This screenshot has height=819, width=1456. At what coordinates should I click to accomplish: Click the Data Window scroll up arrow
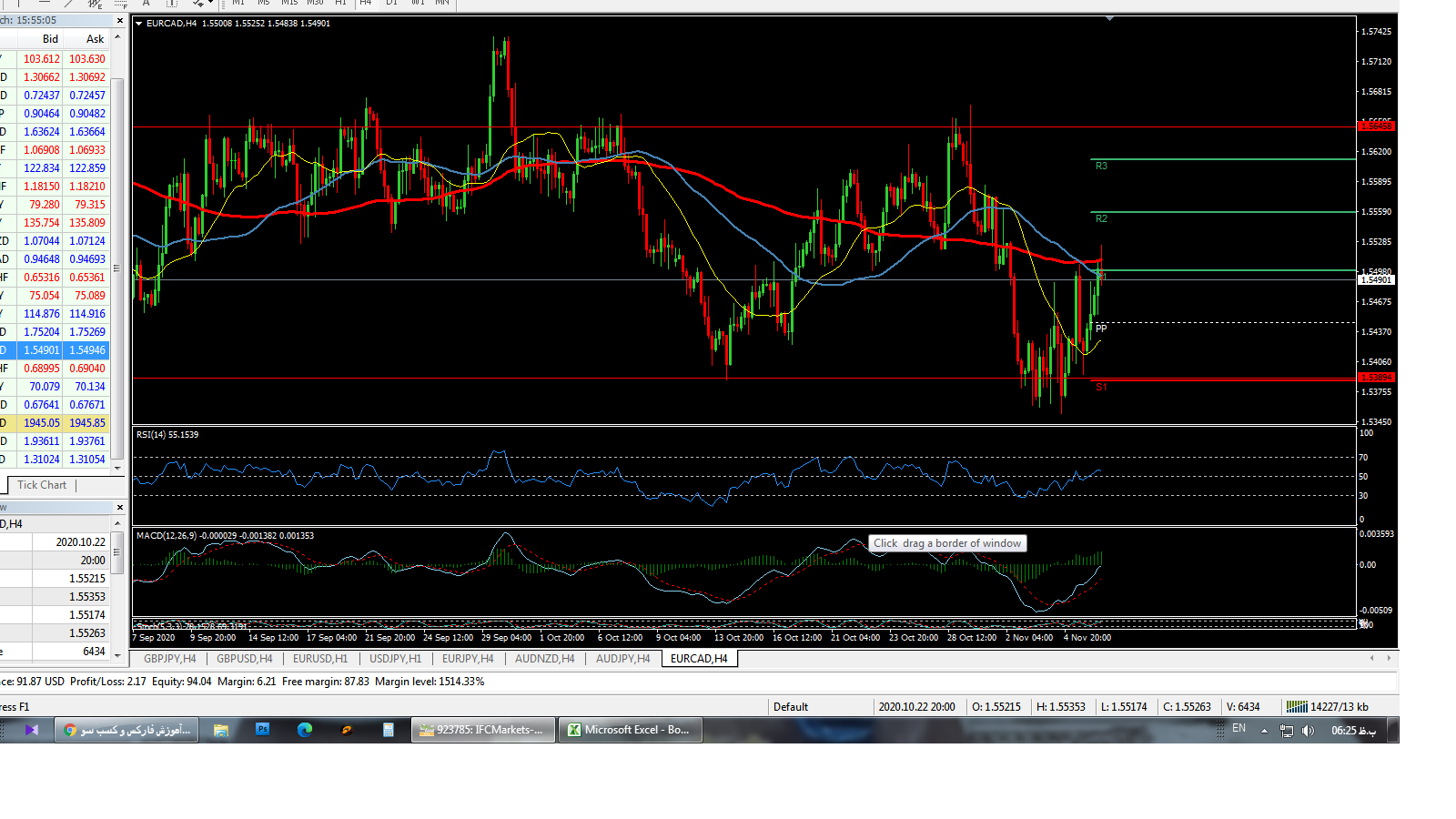[117, 523]
